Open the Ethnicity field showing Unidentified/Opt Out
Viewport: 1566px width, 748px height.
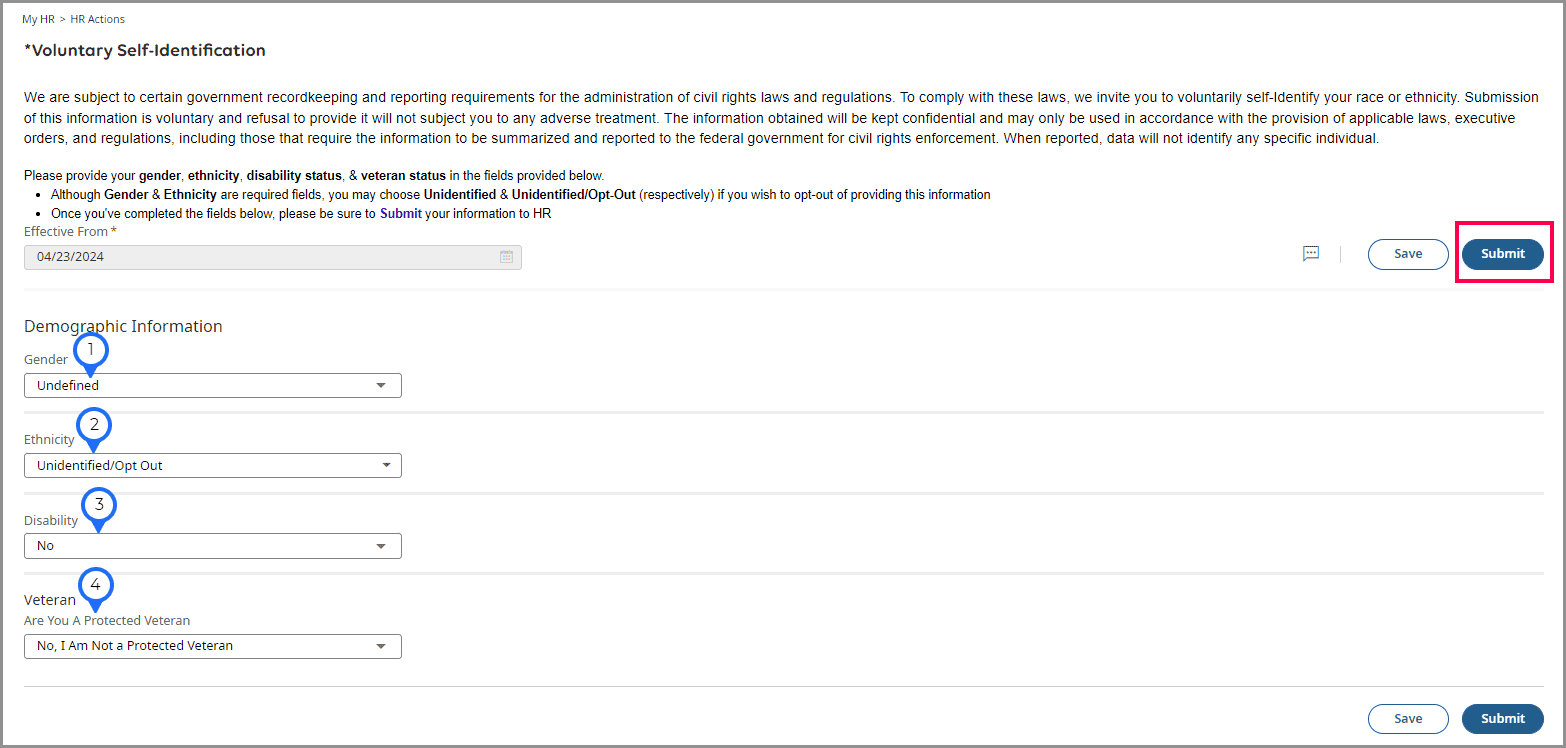pyautogui.click(x=213, y=466)
